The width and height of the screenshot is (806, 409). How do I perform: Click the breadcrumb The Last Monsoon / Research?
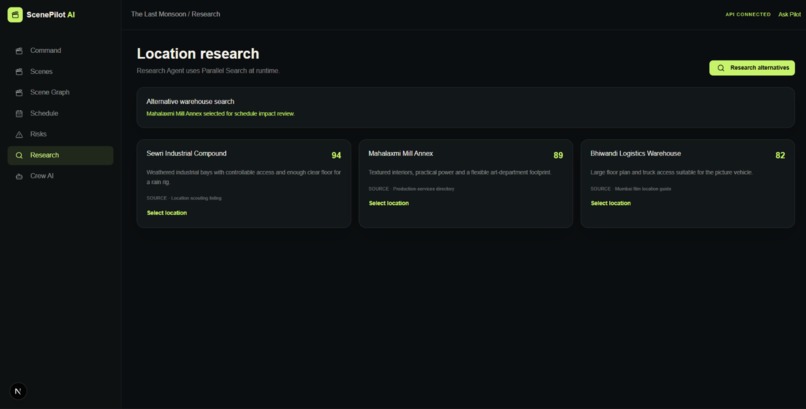(175, 14)
